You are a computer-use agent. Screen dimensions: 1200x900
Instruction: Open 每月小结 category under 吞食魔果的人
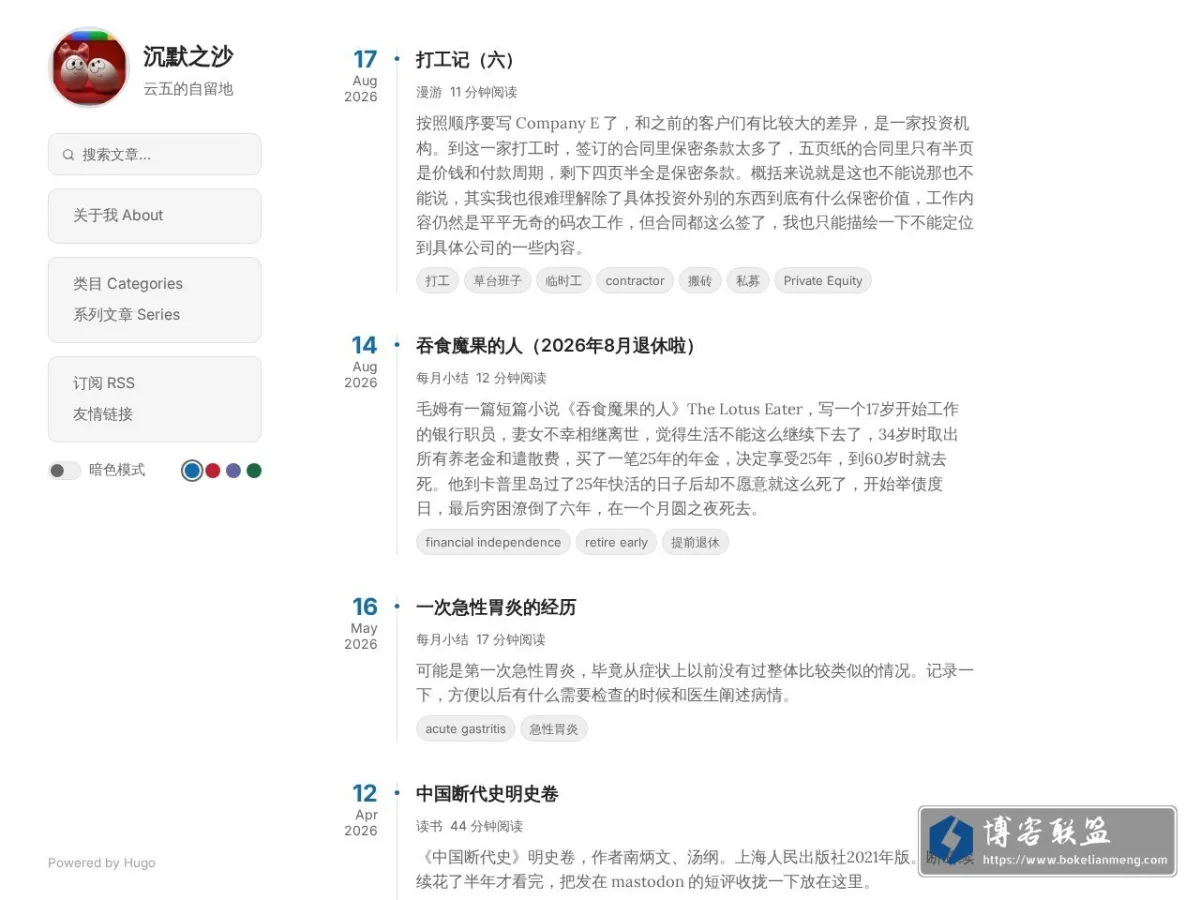442,378
